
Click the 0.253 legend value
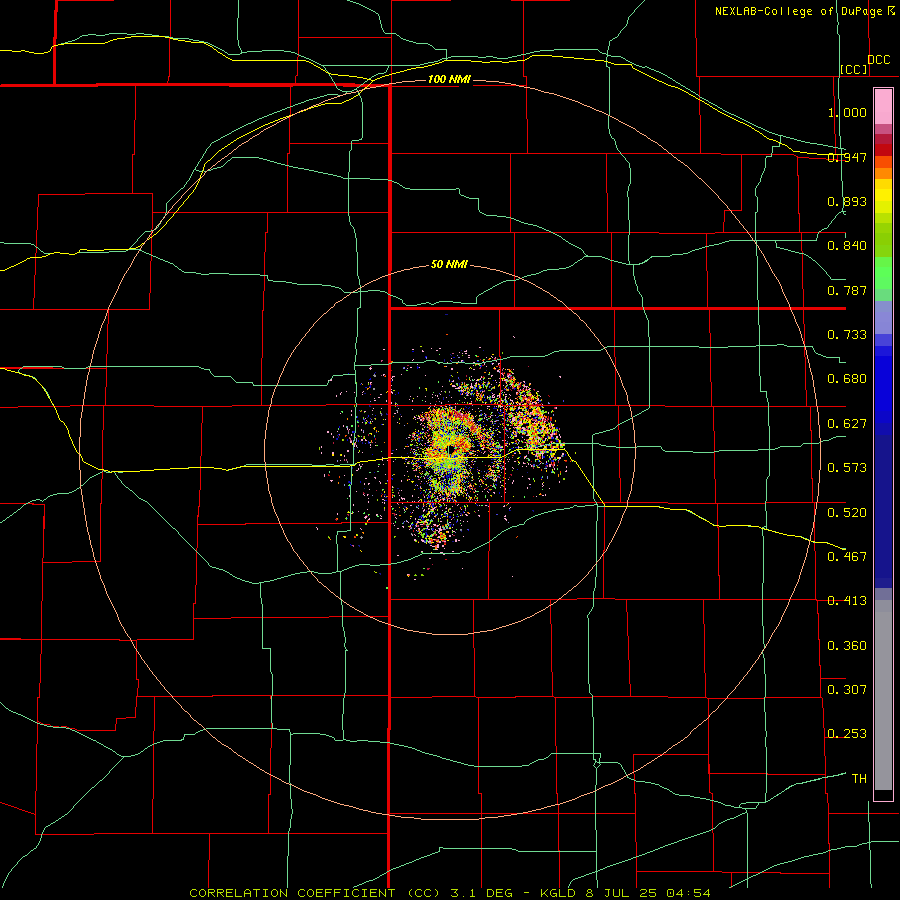point(847,734)
